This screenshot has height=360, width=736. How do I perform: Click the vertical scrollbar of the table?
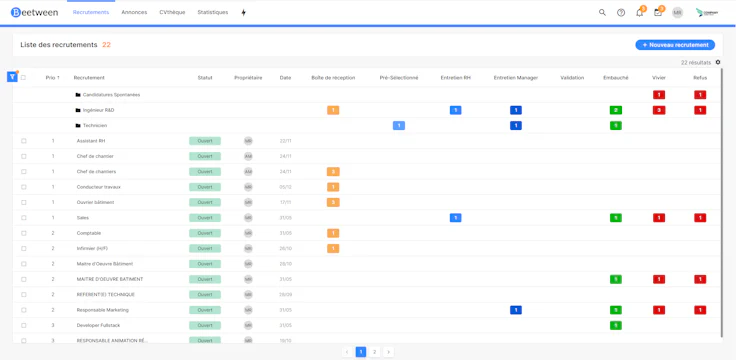[x=722, y=202]
